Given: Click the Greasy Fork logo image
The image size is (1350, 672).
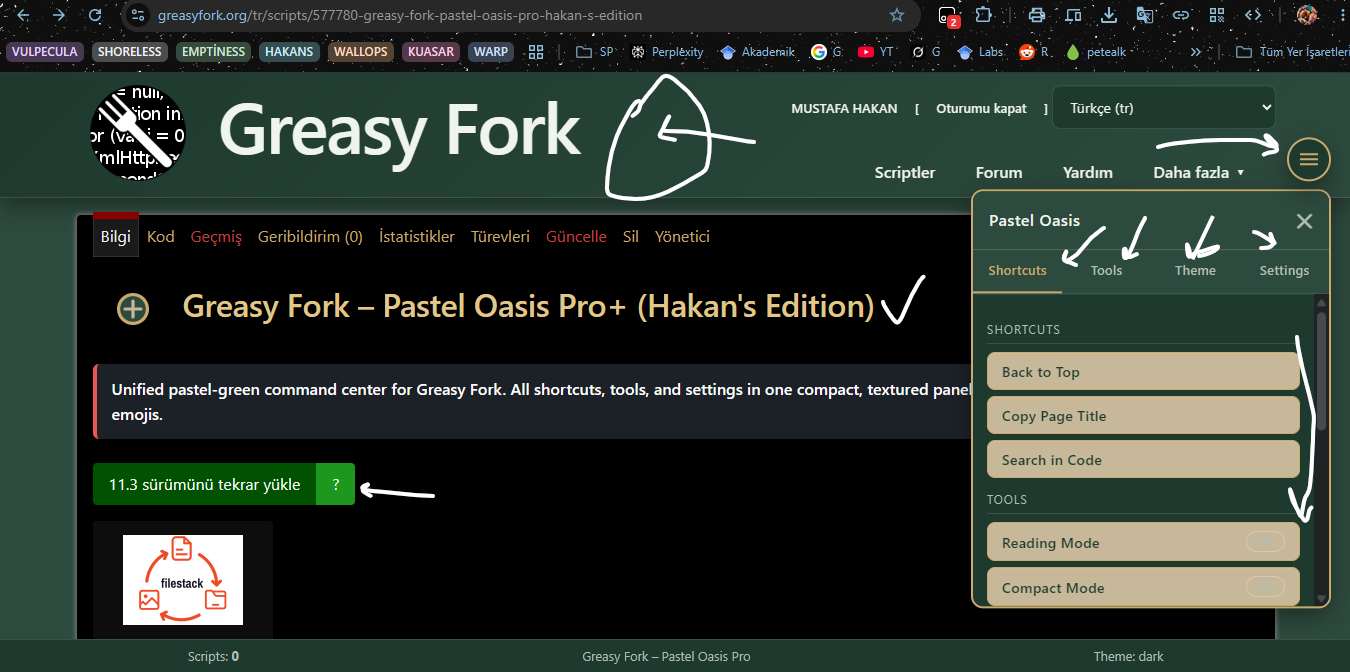Looking at the screenshot, I should coord(138,132).
